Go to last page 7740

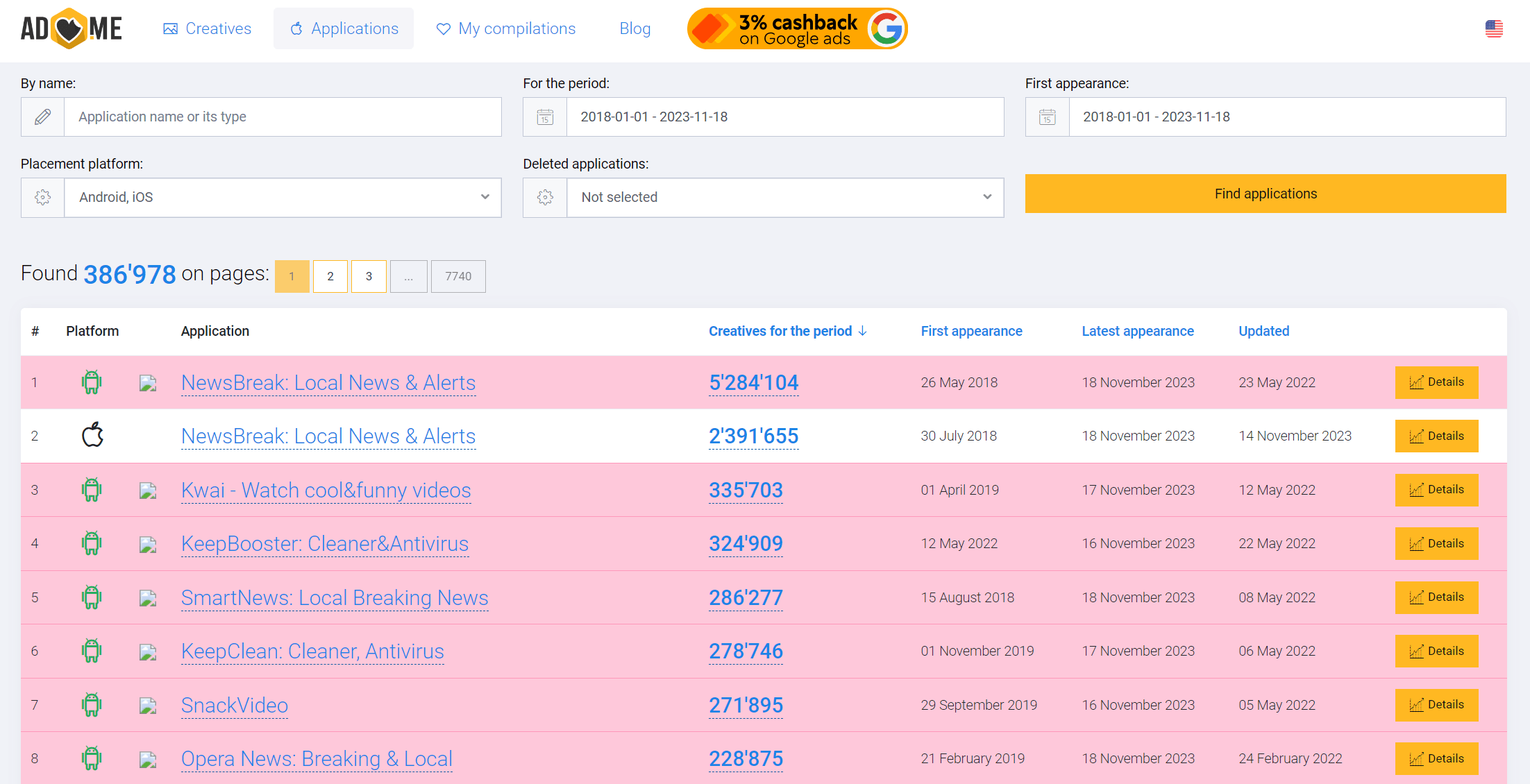point(458,276)
